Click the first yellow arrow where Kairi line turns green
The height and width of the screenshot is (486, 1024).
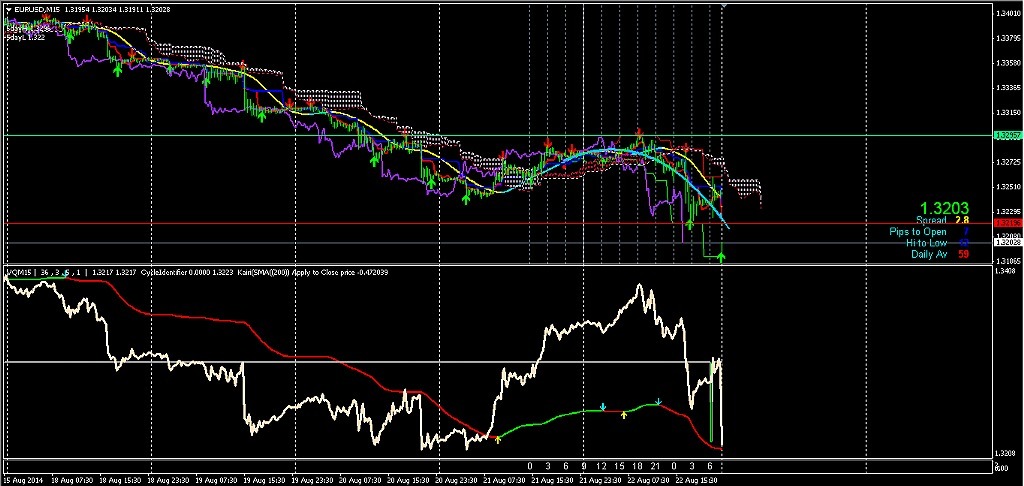(497, 439)
